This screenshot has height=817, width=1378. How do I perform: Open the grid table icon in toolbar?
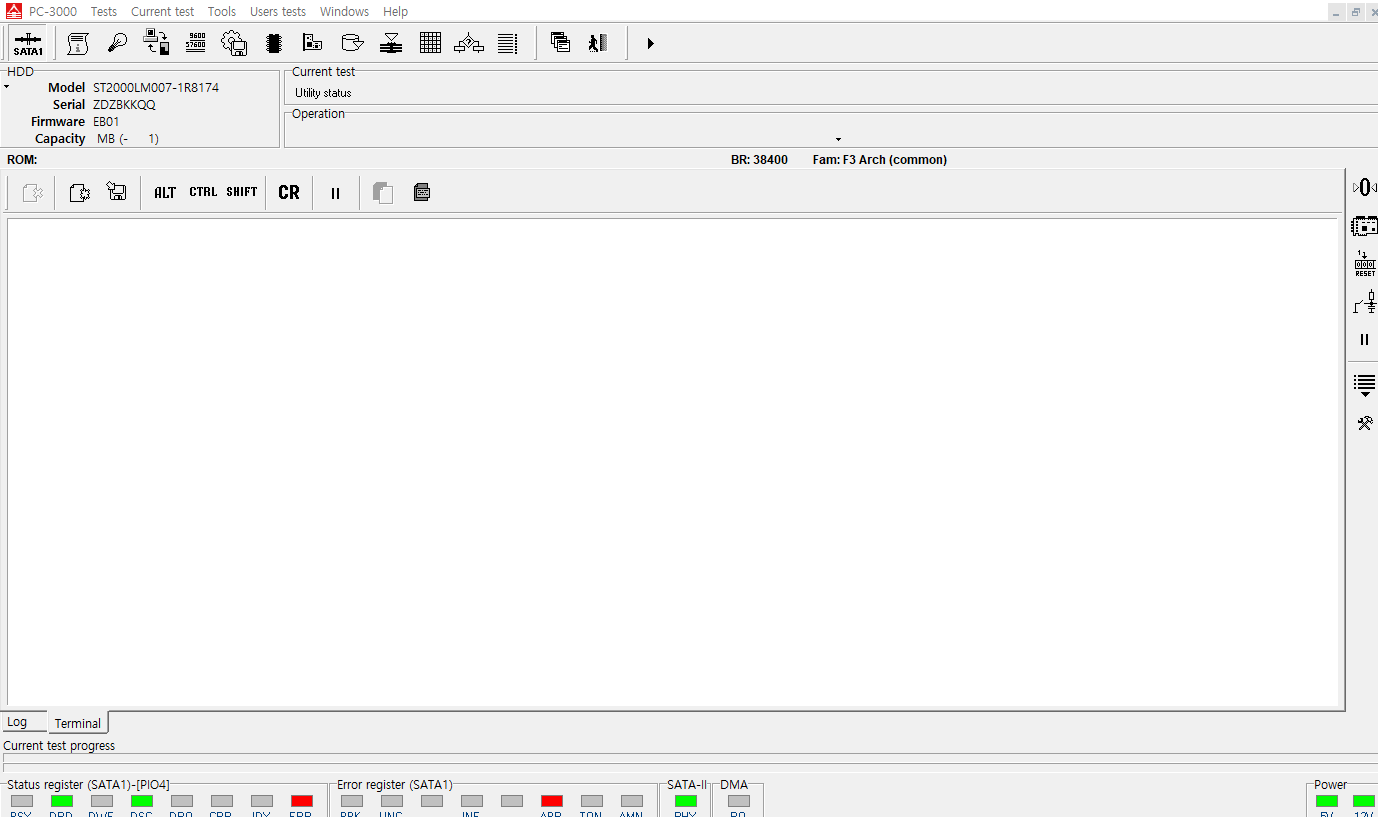(x=430, y=43)
